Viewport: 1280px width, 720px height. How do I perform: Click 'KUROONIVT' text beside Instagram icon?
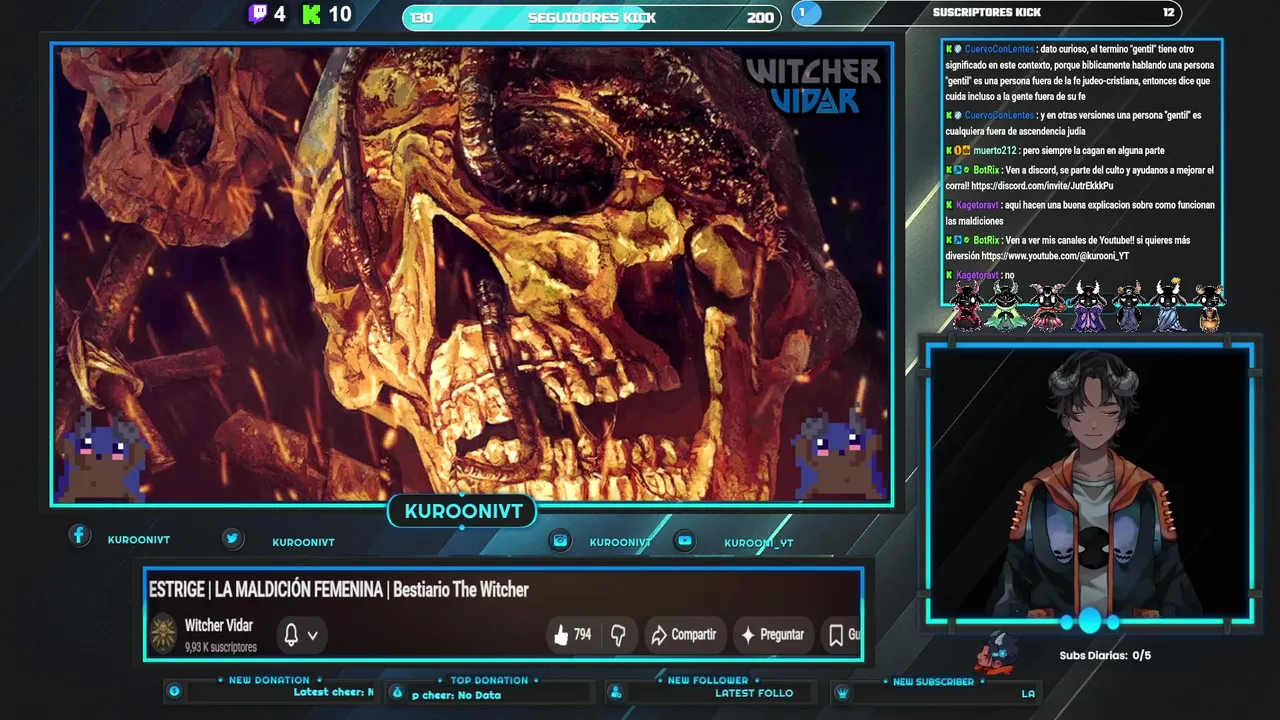[620, 542]
